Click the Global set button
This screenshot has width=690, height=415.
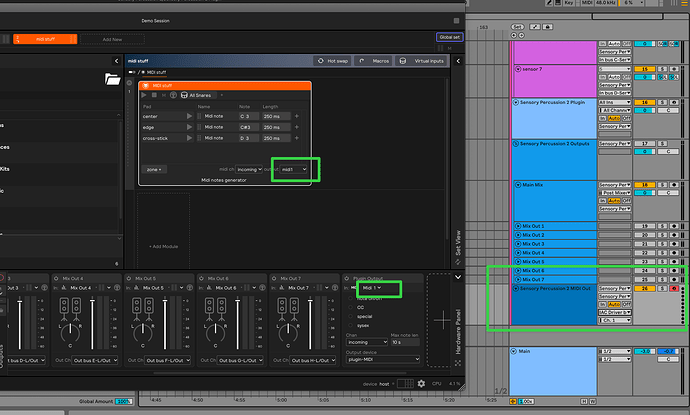click(449, 37)
